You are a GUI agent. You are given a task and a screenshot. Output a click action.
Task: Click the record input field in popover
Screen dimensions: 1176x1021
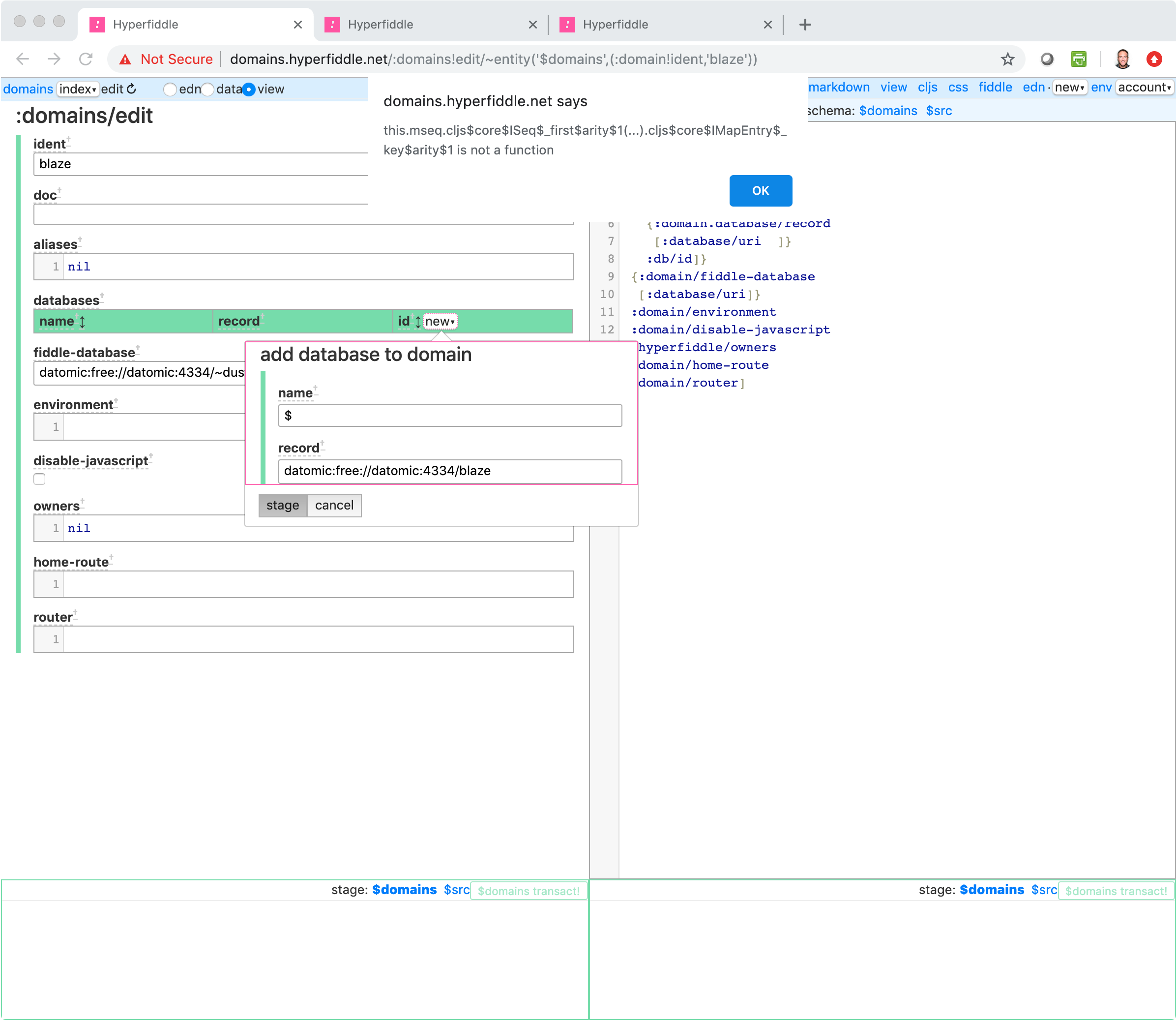click(449, 471)
